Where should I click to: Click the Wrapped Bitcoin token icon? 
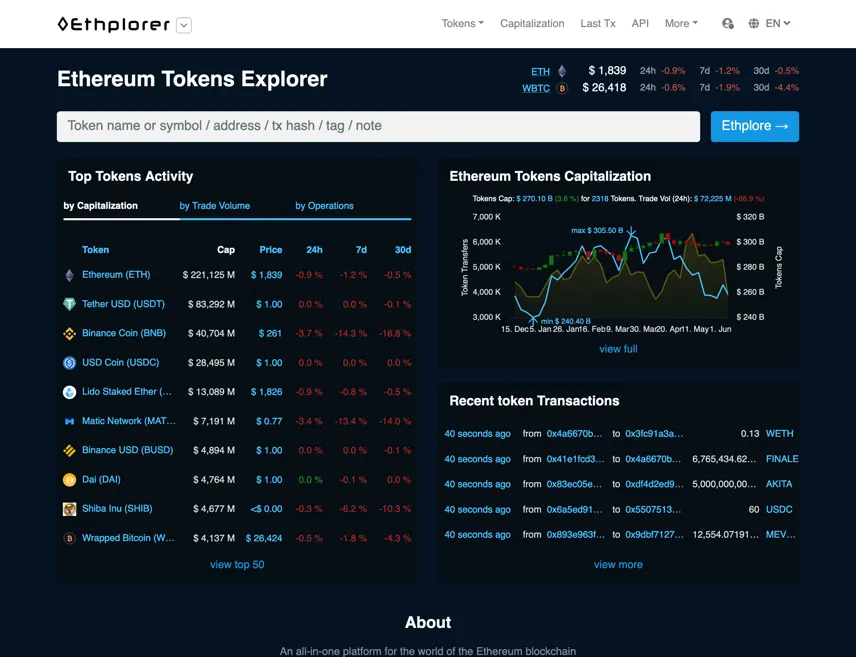tap(69, 538)
